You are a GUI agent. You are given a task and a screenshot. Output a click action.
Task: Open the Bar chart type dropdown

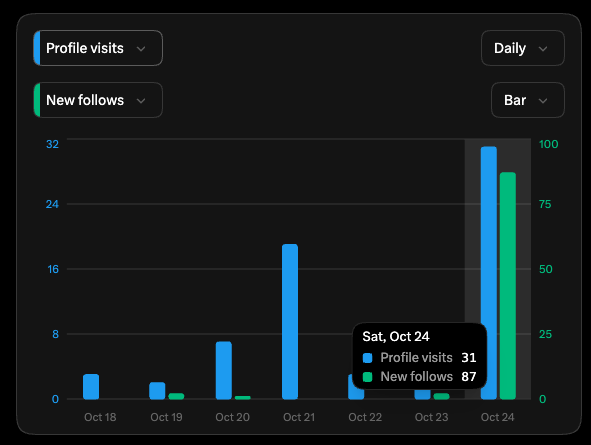(x=528, y=100)
